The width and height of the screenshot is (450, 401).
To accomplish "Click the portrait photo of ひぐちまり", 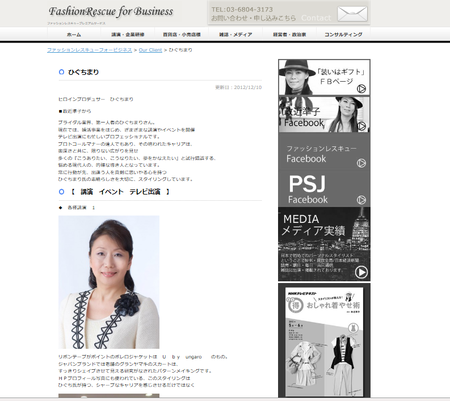I will tap(109, 282).
